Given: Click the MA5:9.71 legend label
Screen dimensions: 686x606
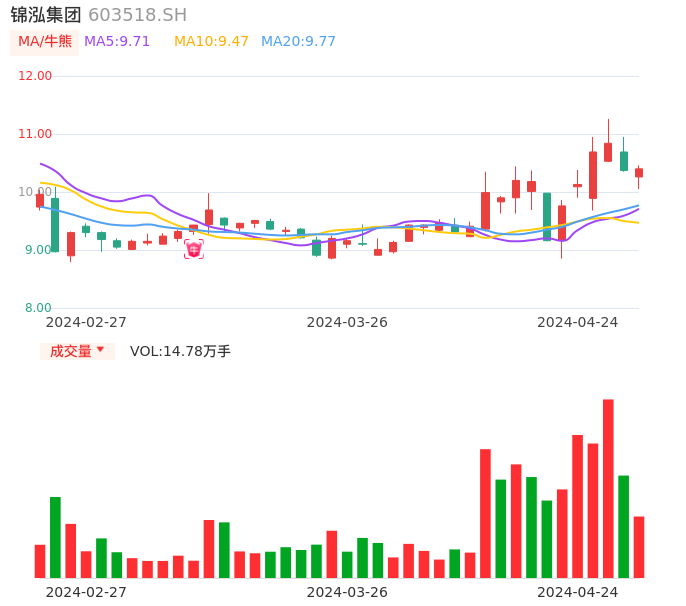Looking at the screenshot, I should (117, 42).
